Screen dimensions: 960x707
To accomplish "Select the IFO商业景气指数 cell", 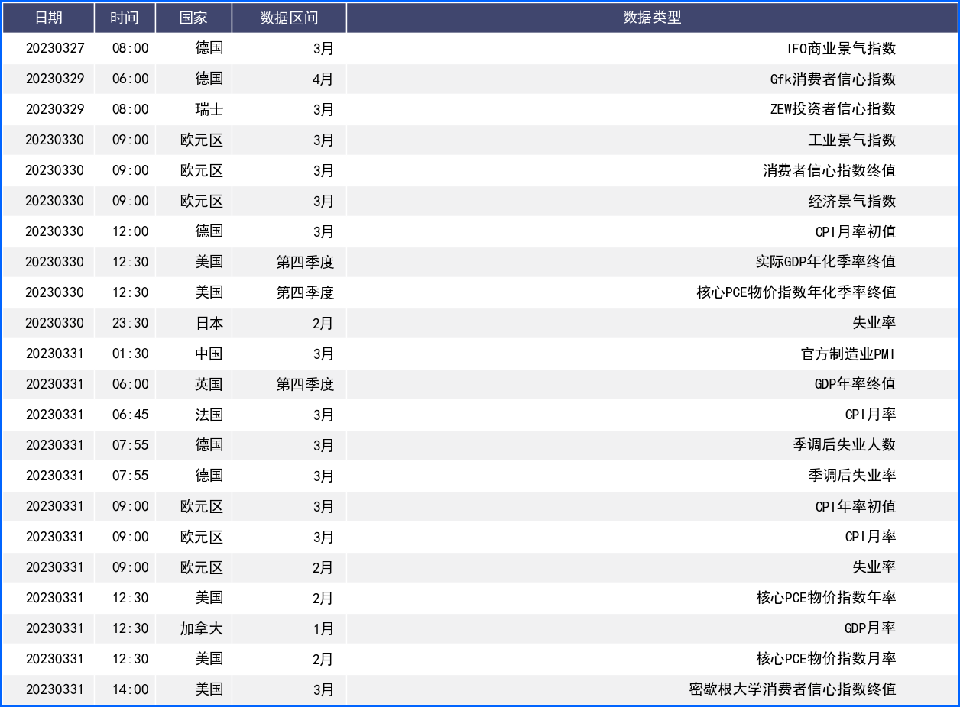I will [x=840, y=48].
